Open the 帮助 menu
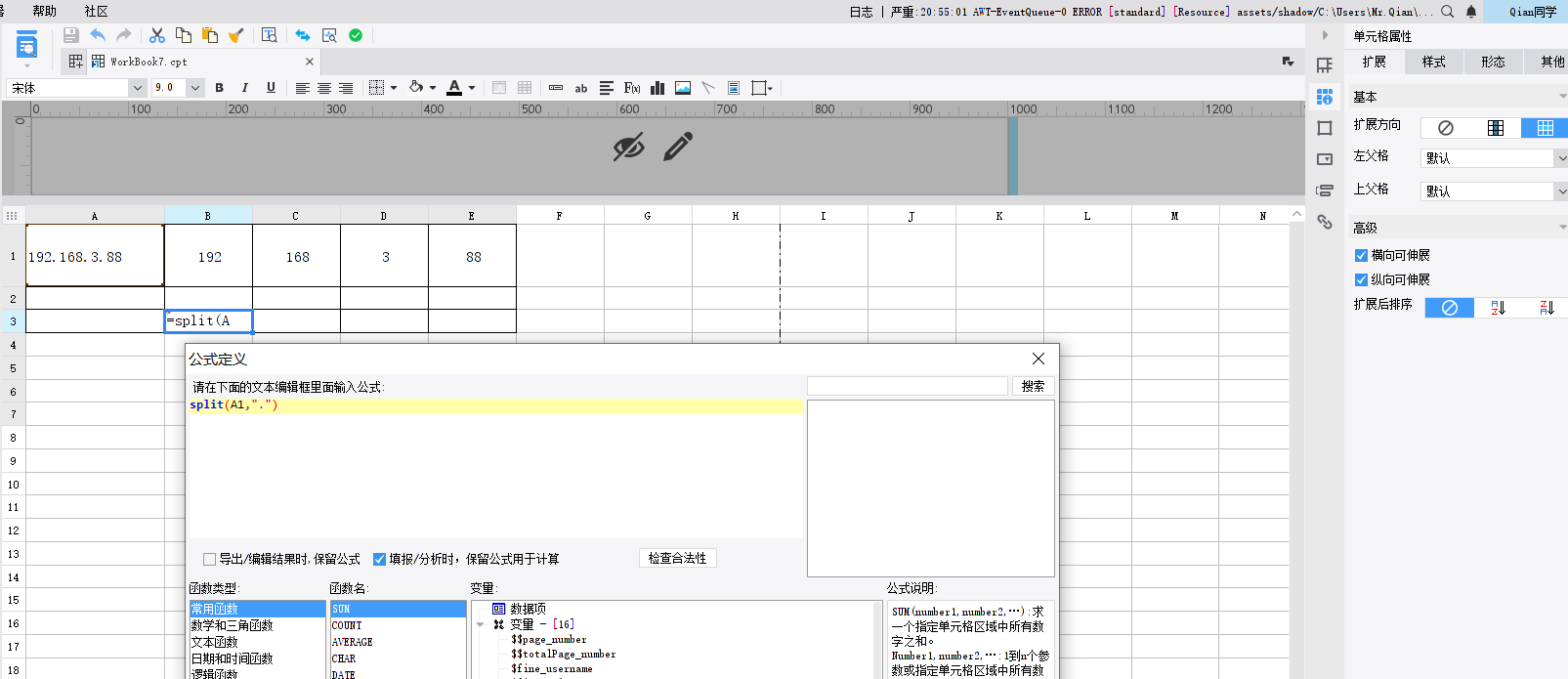 pos(44,12)
